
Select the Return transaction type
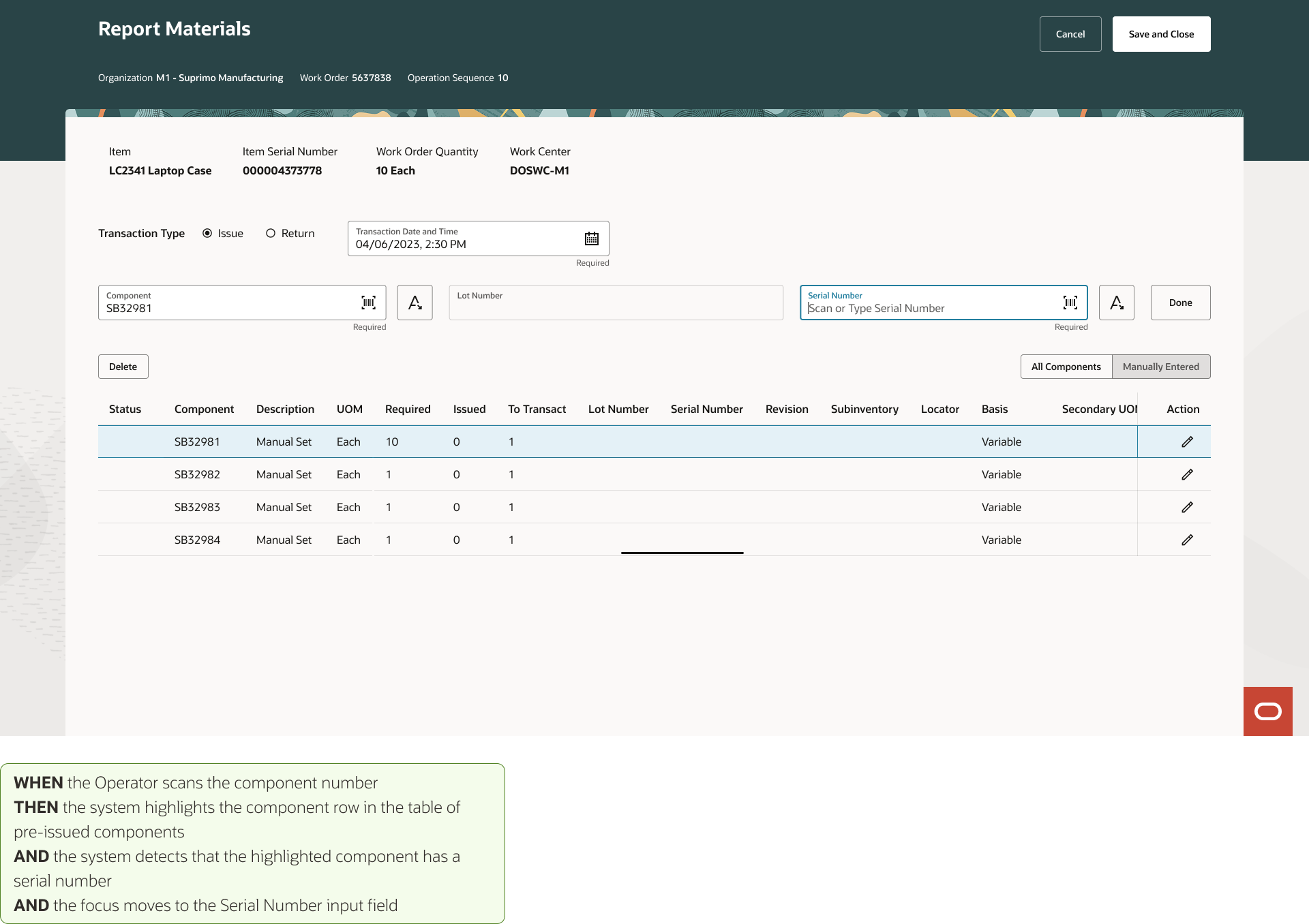[x=271, y=233]
